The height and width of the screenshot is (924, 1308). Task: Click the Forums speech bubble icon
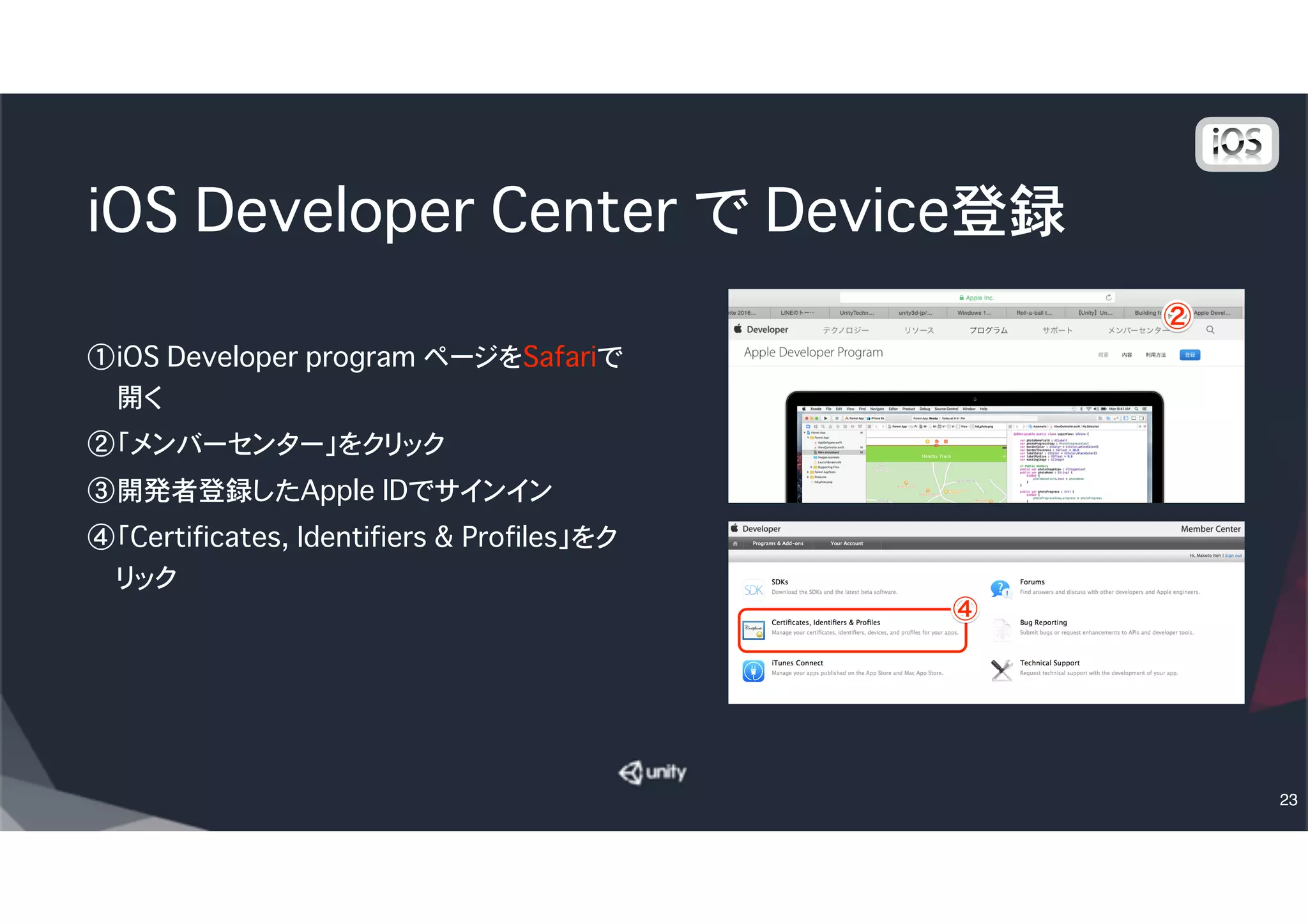point(1001,589)
